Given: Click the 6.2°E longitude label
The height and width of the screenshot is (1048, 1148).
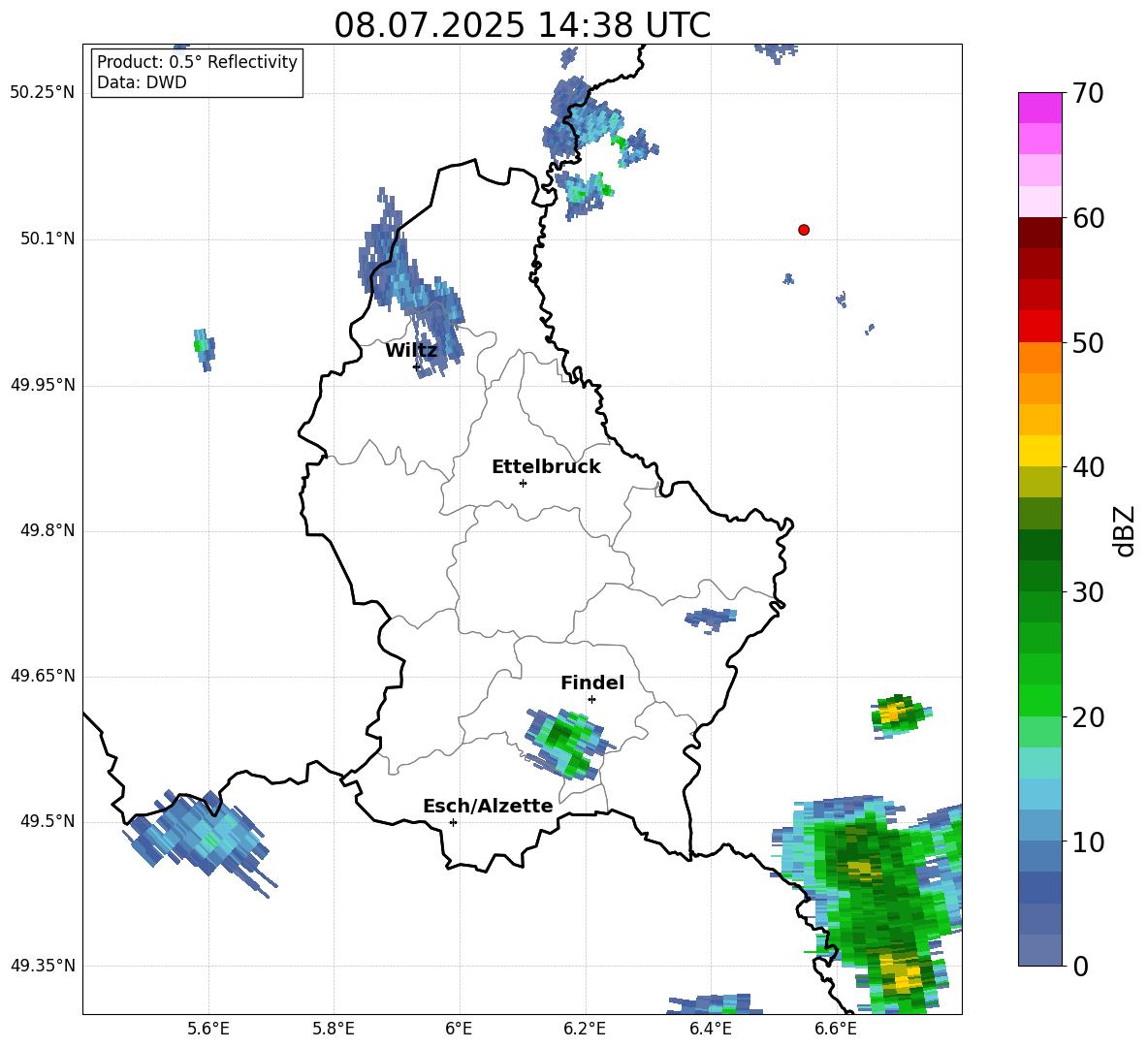Looking at the screenshot, I should click(585, 1029).
